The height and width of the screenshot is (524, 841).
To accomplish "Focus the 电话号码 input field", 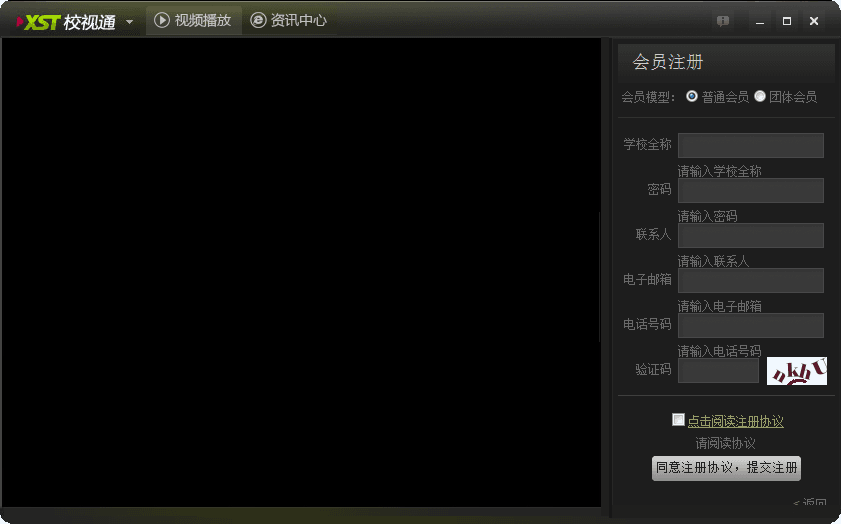I will tap(750, 325).
